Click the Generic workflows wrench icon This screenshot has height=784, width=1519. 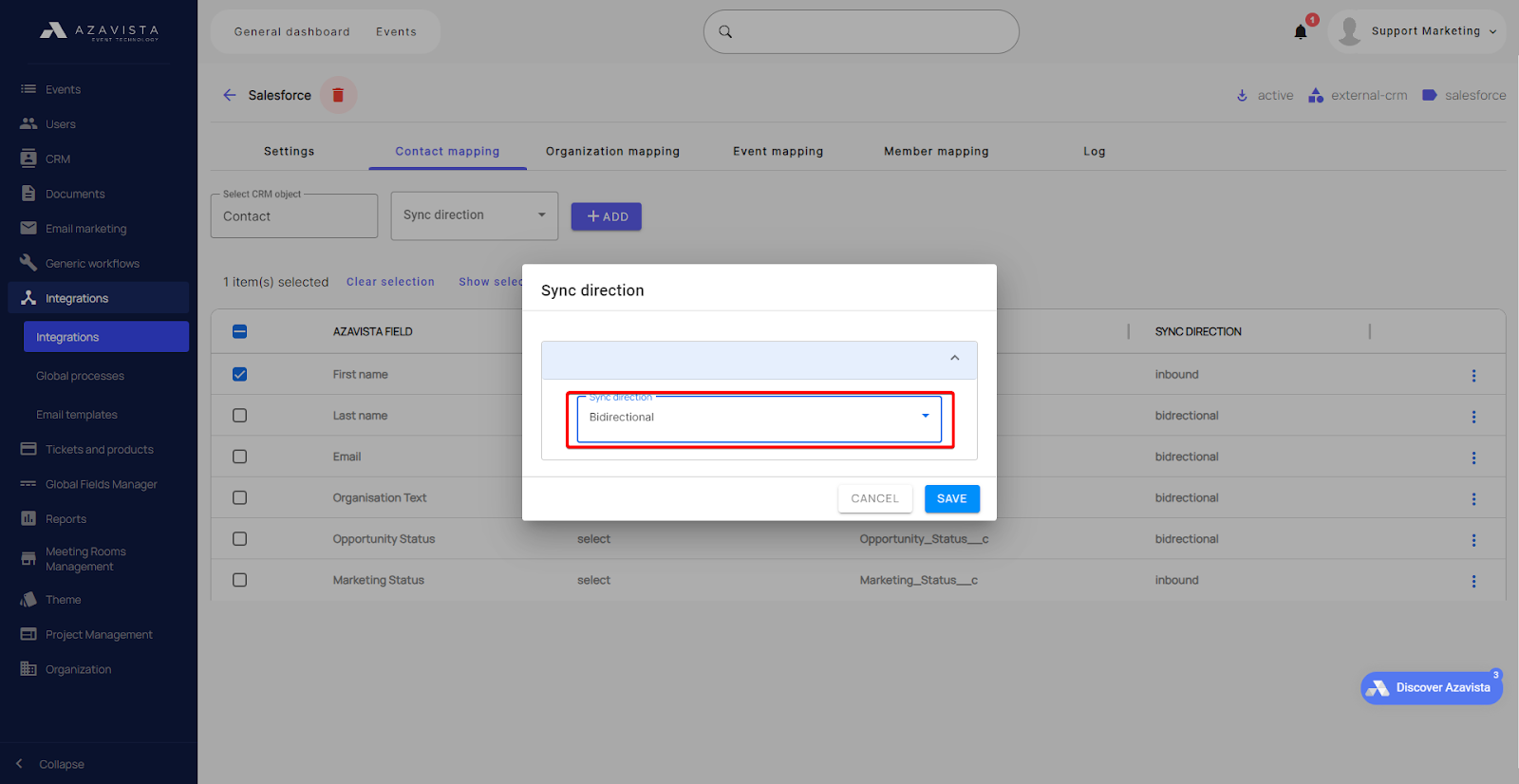point(28,263)
